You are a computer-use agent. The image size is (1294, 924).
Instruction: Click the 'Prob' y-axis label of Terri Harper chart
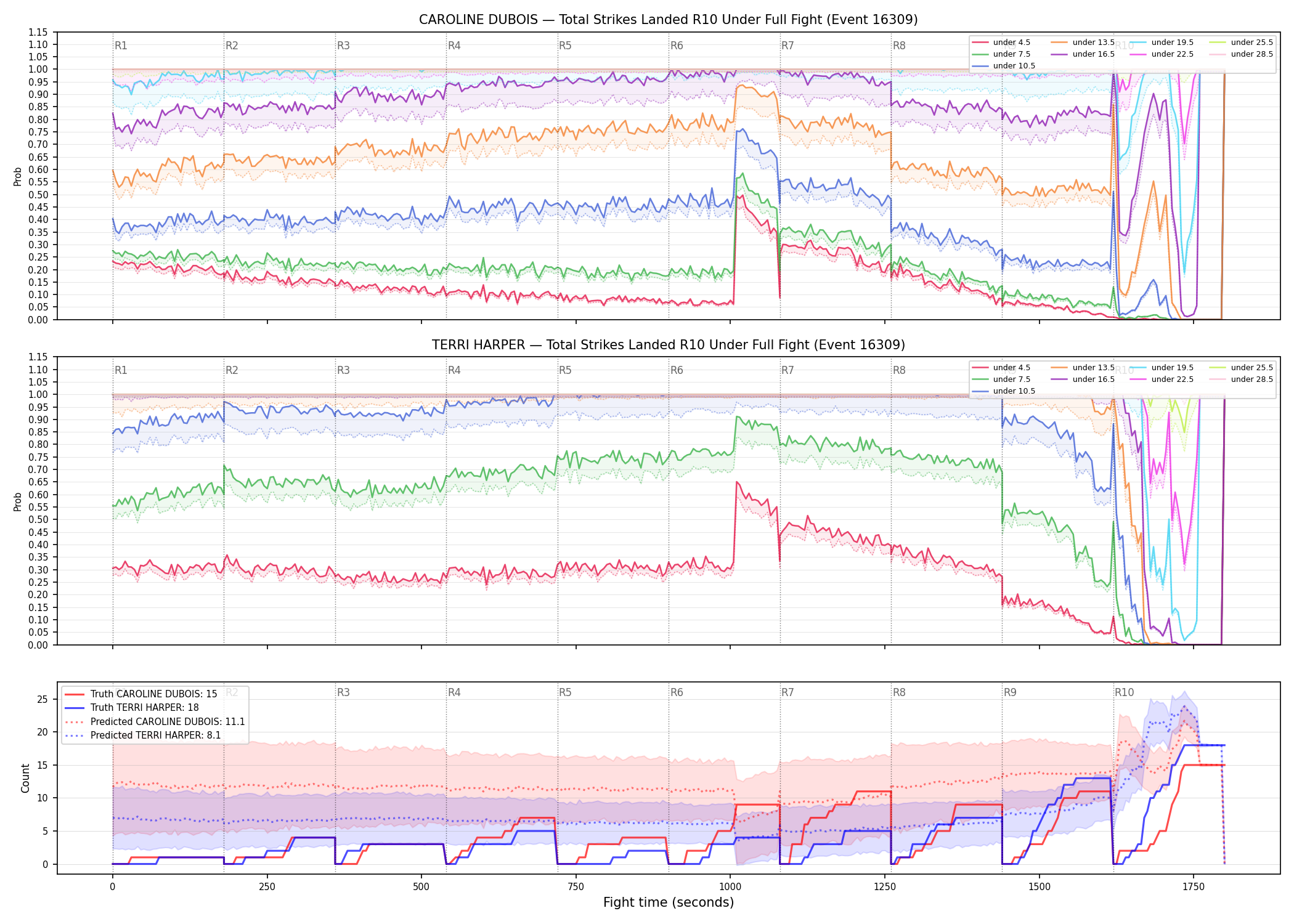[x=17, y=502]
